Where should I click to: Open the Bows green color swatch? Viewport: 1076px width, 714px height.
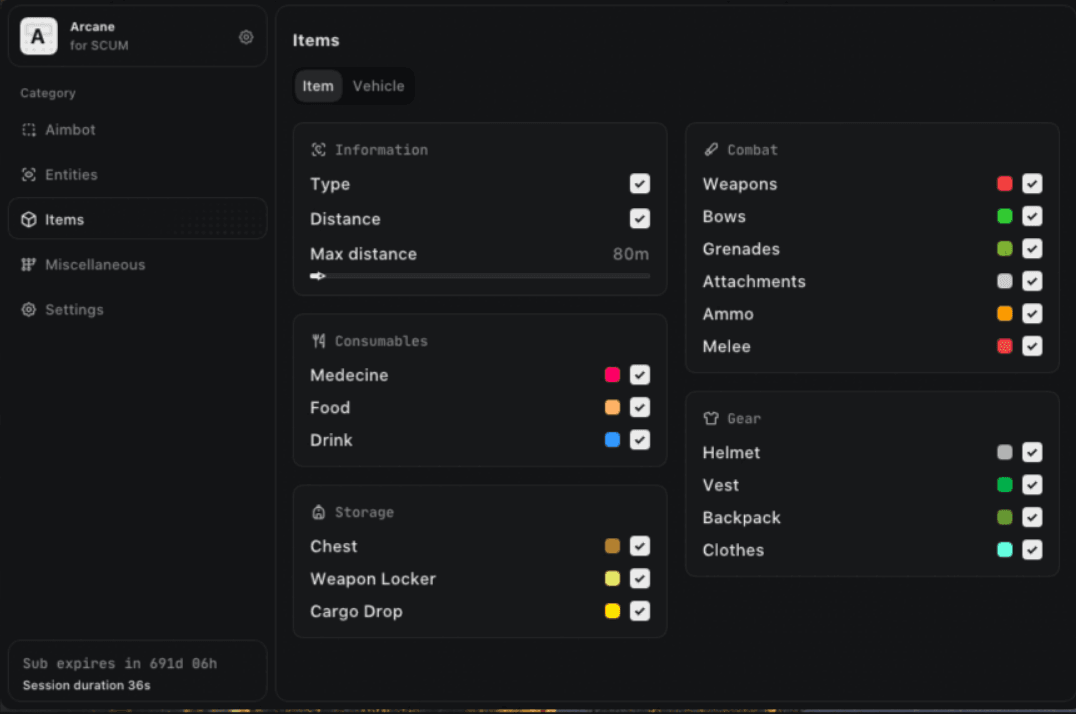point(1005,216)
